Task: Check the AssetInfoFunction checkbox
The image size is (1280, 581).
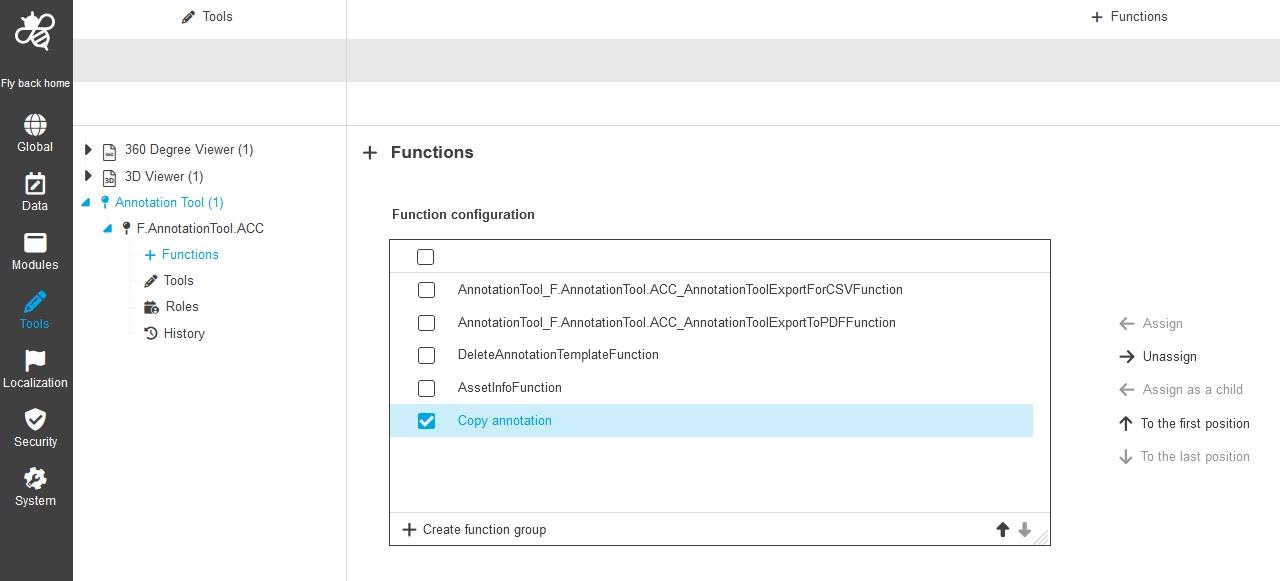Action: click(x=427, y=388)
